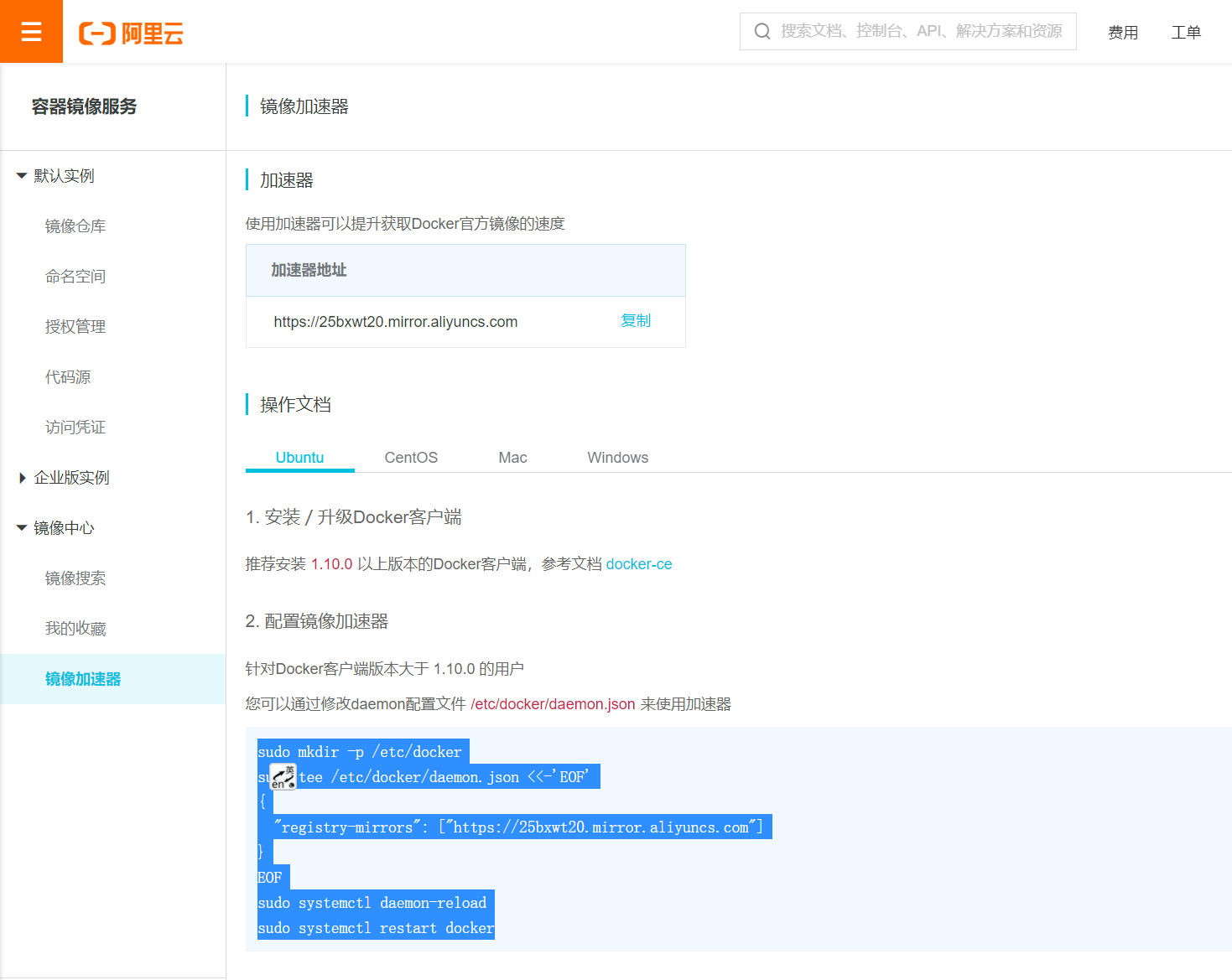Open 授权管理 in sidebar

75,327
